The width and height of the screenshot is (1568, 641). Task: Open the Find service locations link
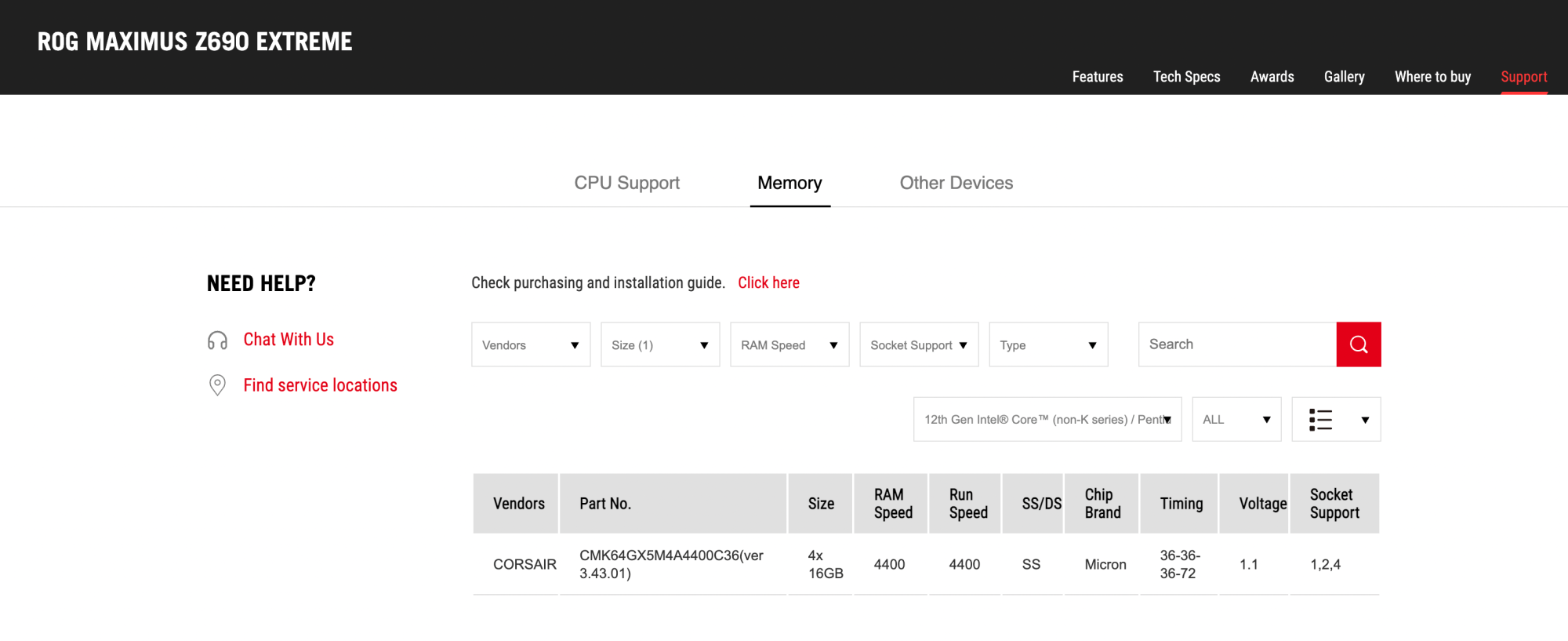(x=320, y=385)
